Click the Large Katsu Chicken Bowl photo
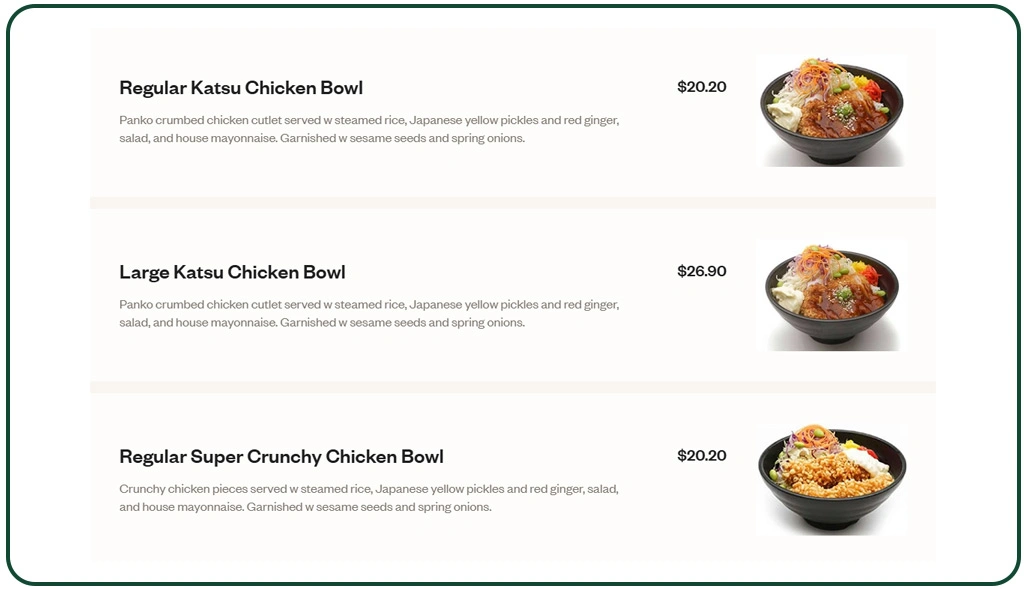 tap(831, 295)
